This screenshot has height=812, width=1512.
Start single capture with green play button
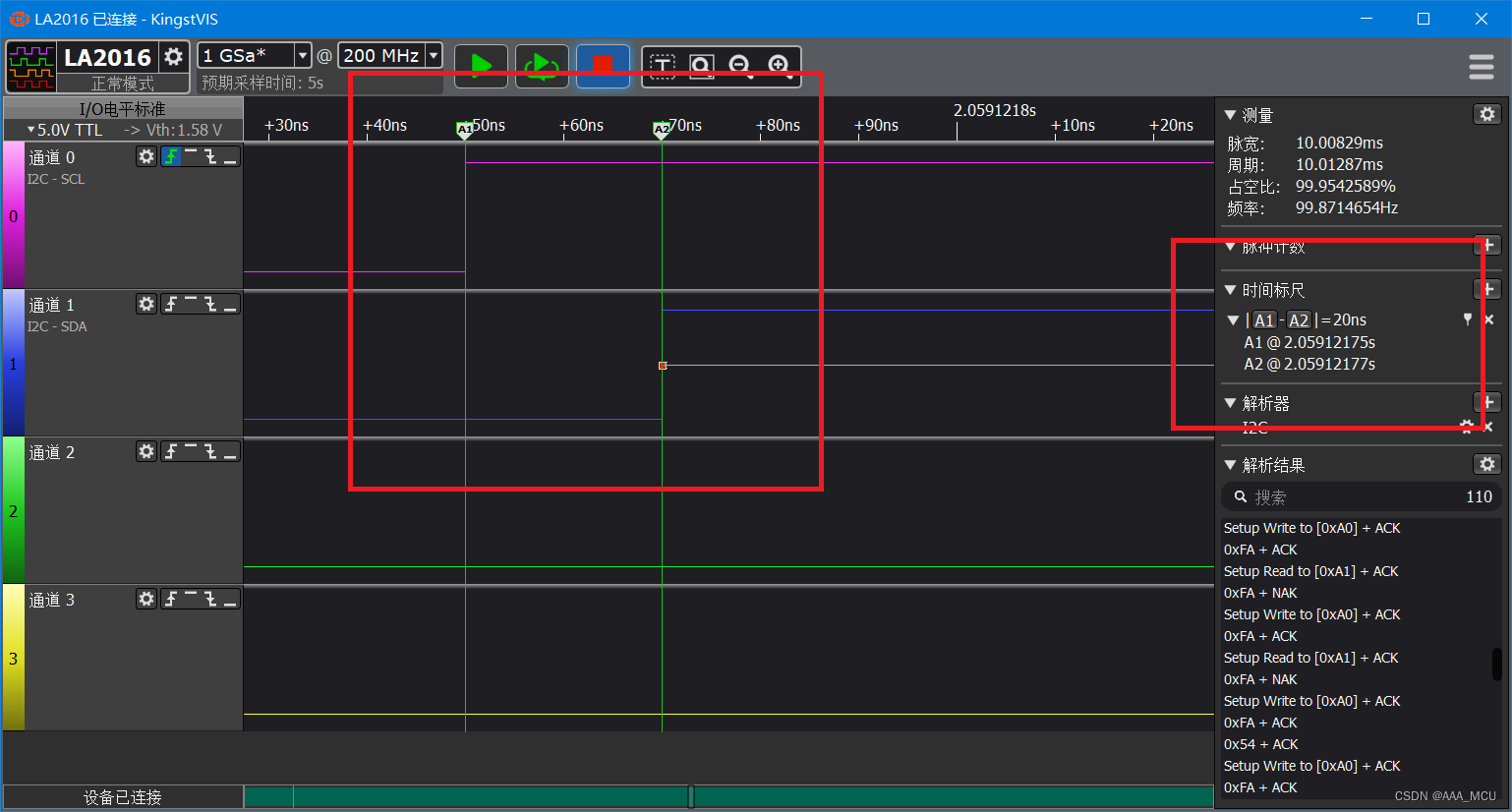[x=481, y=66]
